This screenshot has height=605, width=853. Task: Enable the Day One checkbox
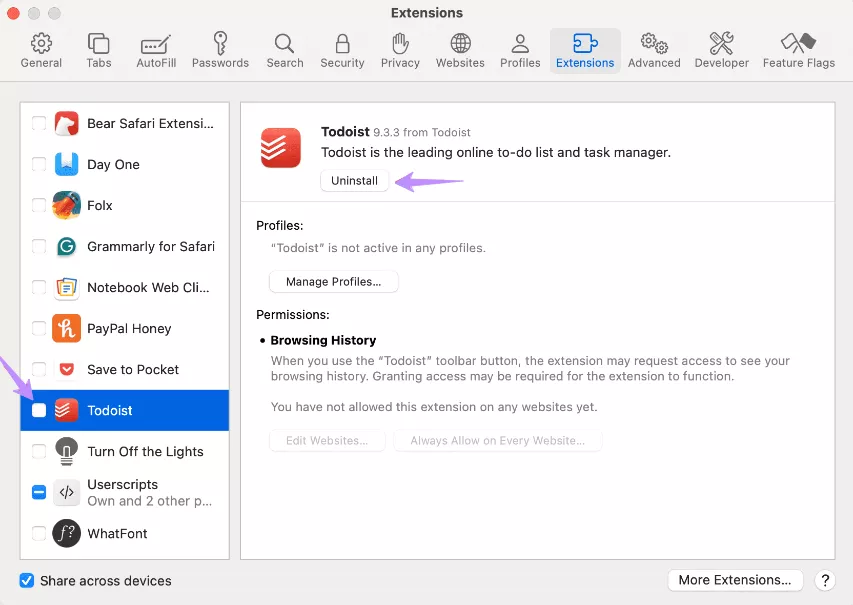pyautogui.click(x=39, y=164)
